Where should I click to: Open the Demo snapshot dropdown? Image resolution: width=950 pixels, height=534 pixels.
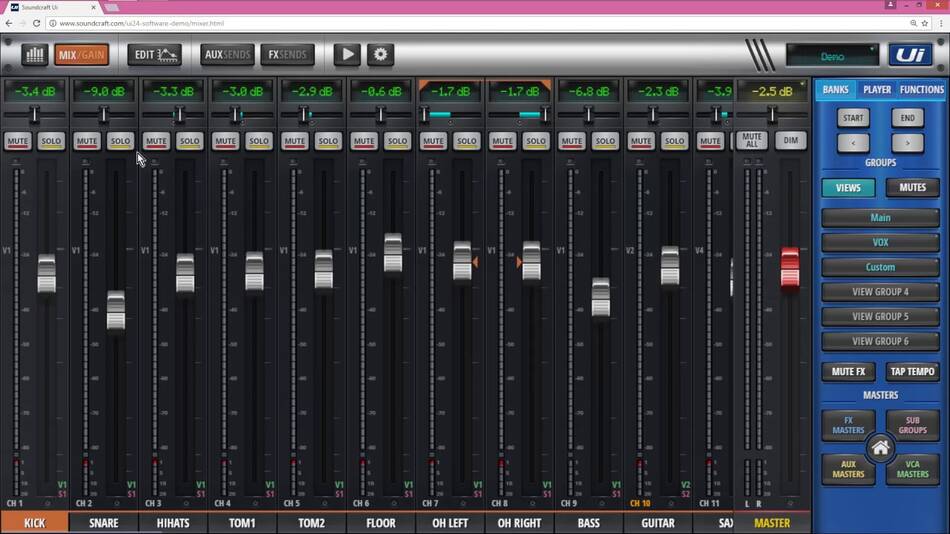click(832, 55)
